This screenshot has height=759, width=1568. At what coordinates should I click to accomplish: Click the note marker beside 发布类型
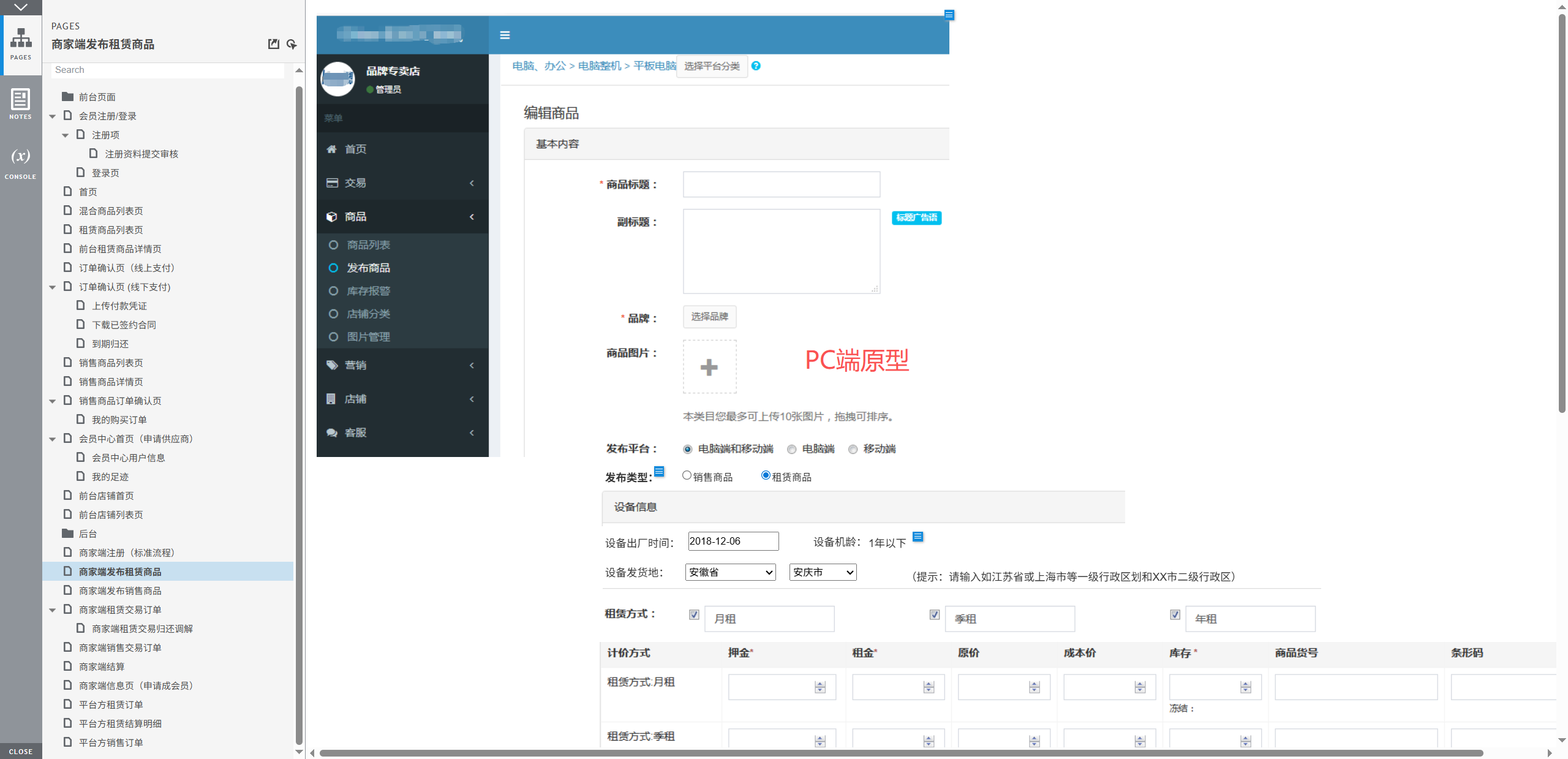tap(659, 471)
